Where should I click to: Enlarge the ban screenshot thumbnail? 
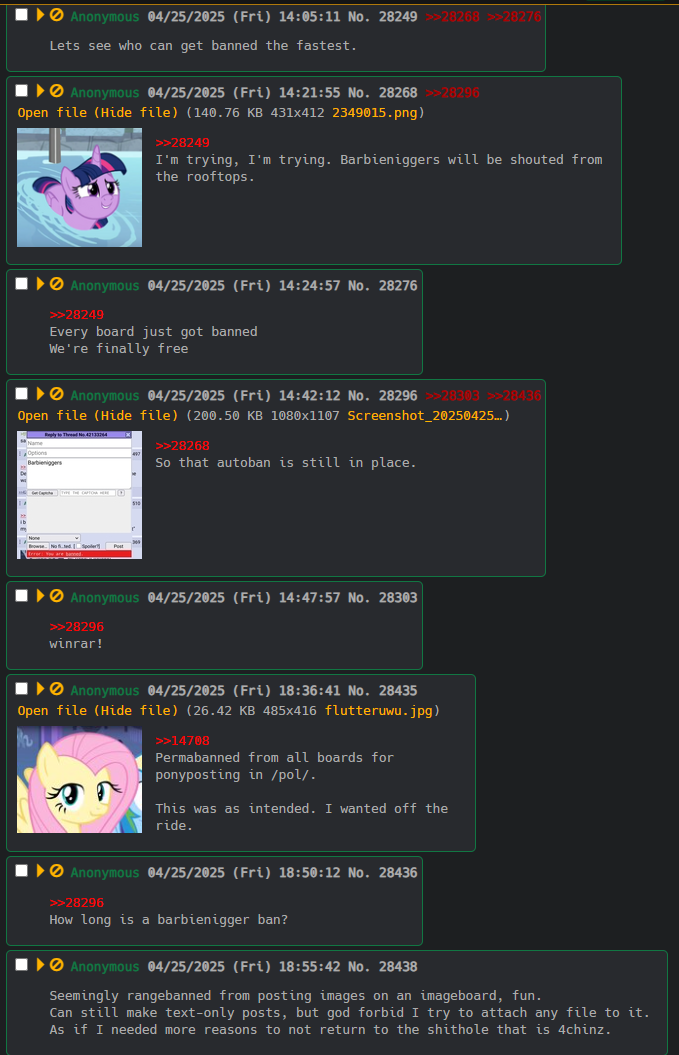tap(79, 495)
